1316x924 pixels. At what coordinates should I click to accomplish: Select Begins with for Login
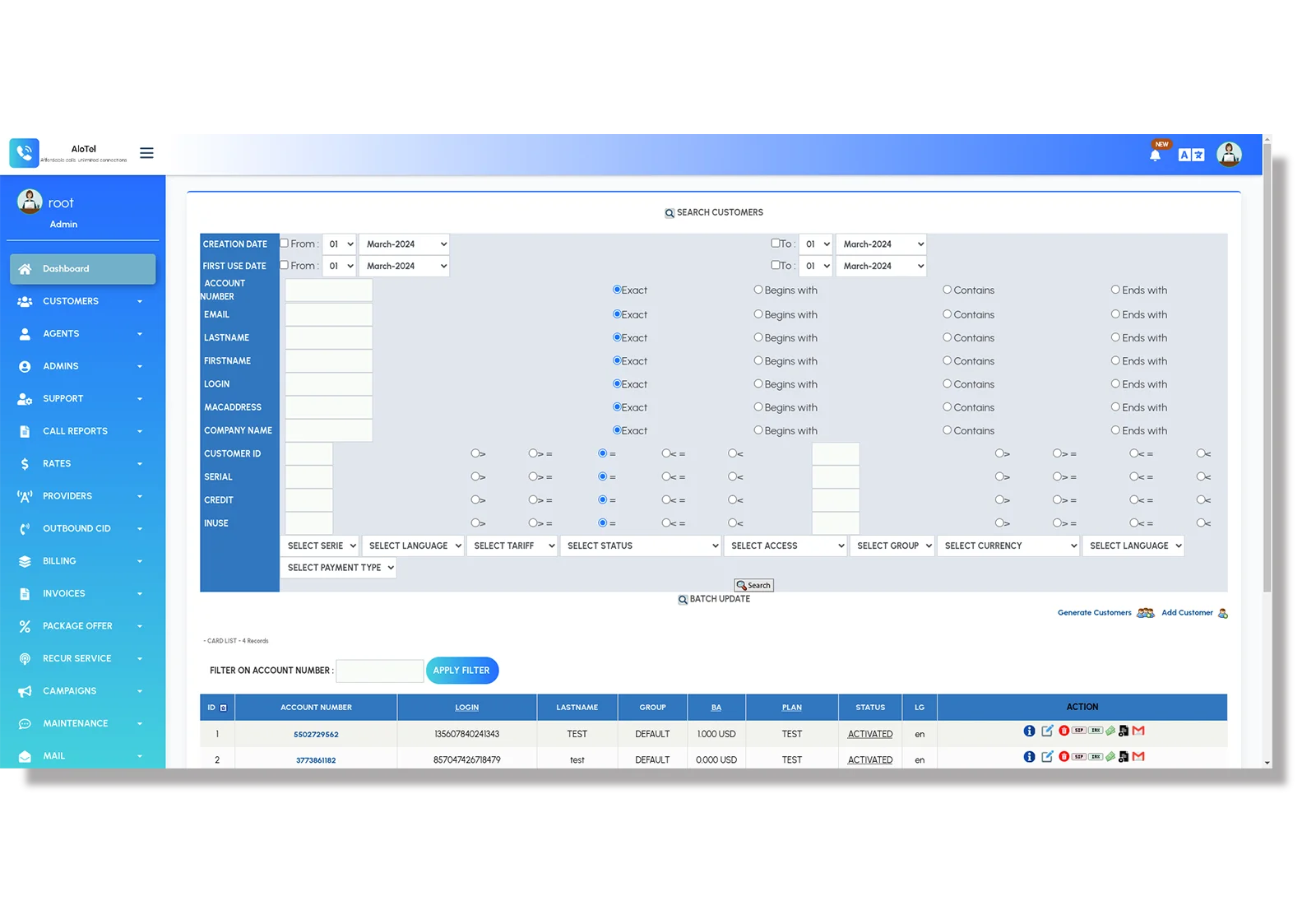pyautogui.click(x=758, y=383)
